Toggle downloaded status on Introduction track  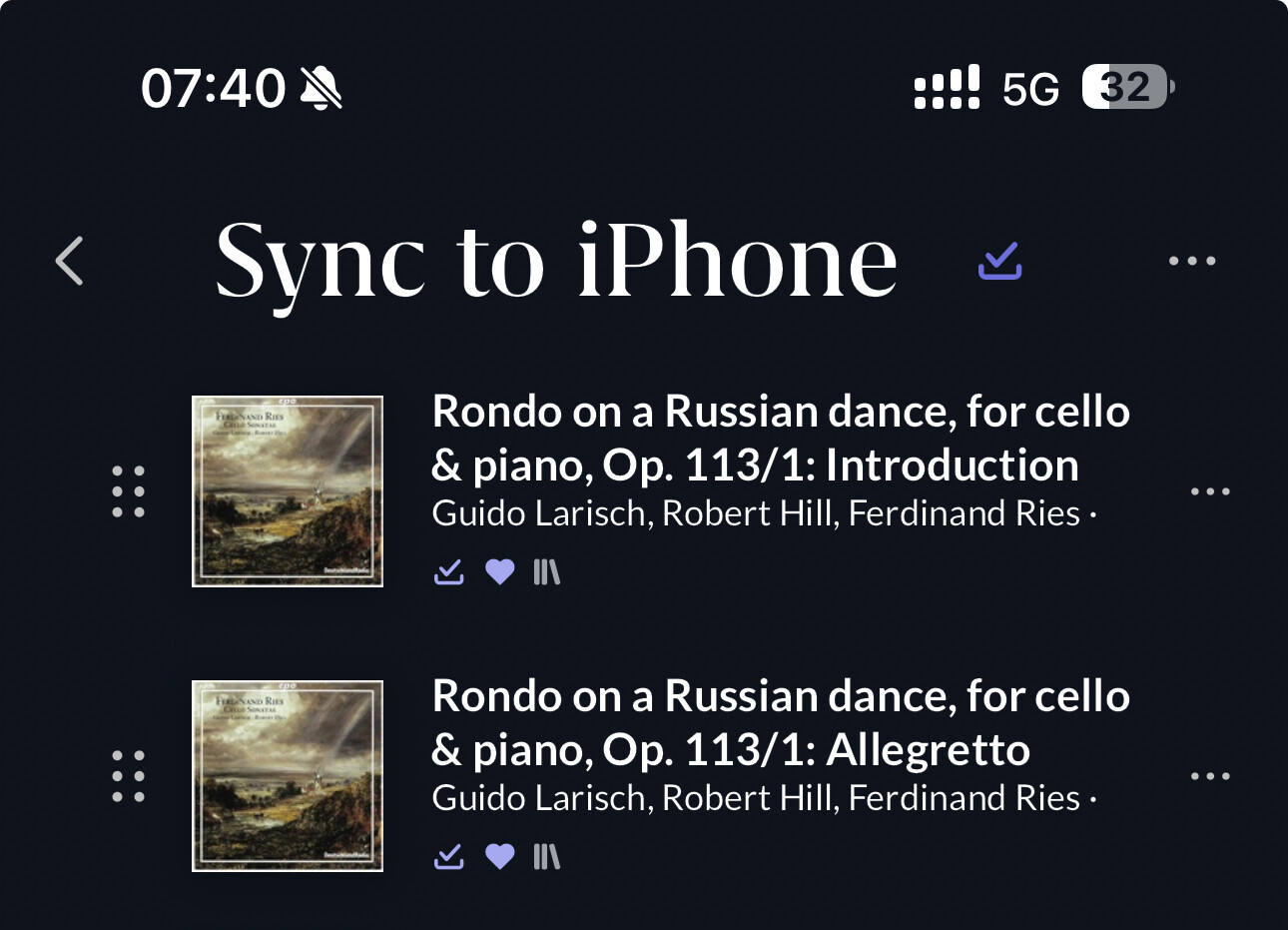point(449,571)
